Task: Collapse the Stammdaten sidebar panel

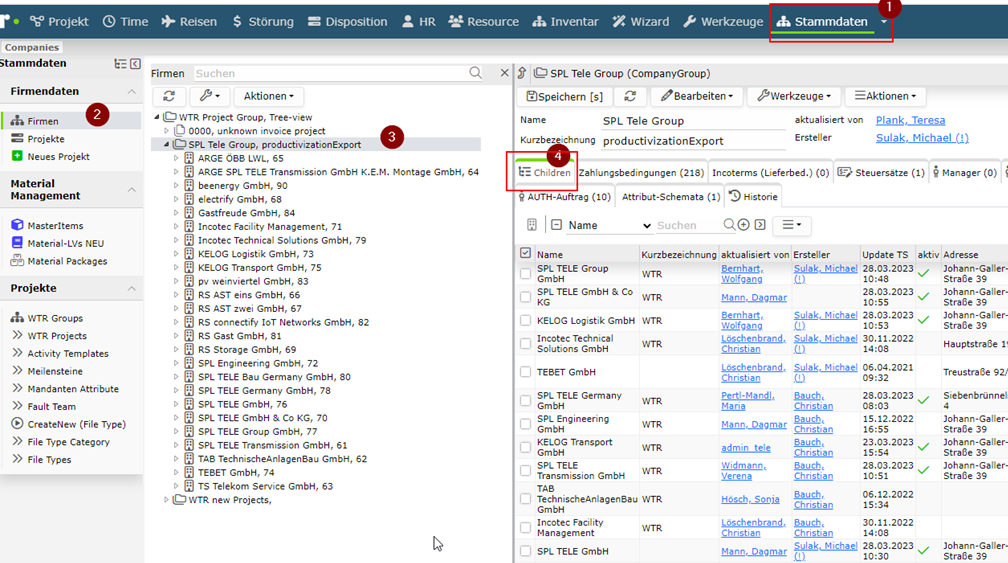Action: (x=135, y=64)
